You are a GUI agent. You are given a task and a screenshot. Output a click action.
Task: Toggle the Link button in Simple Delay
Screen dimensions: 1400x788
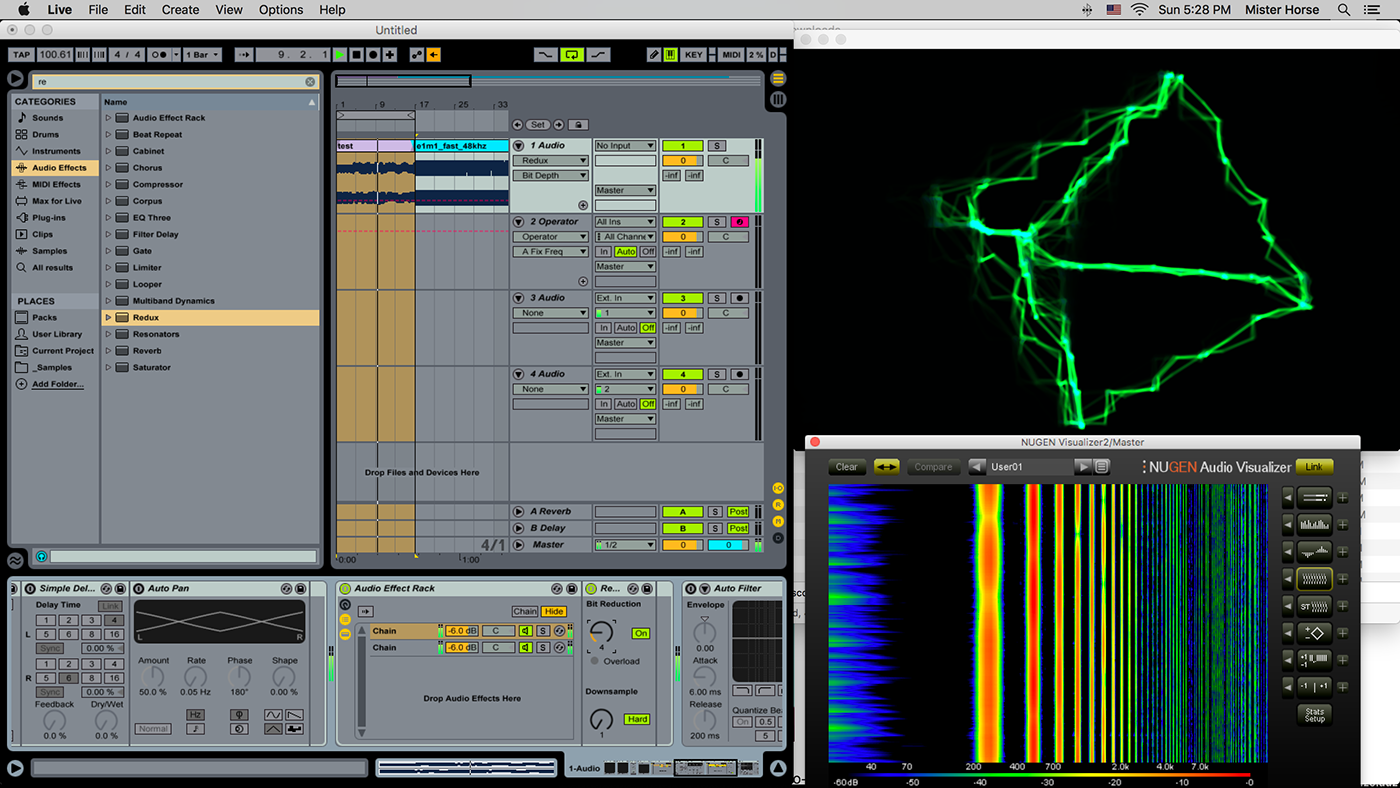click(109, 606)
